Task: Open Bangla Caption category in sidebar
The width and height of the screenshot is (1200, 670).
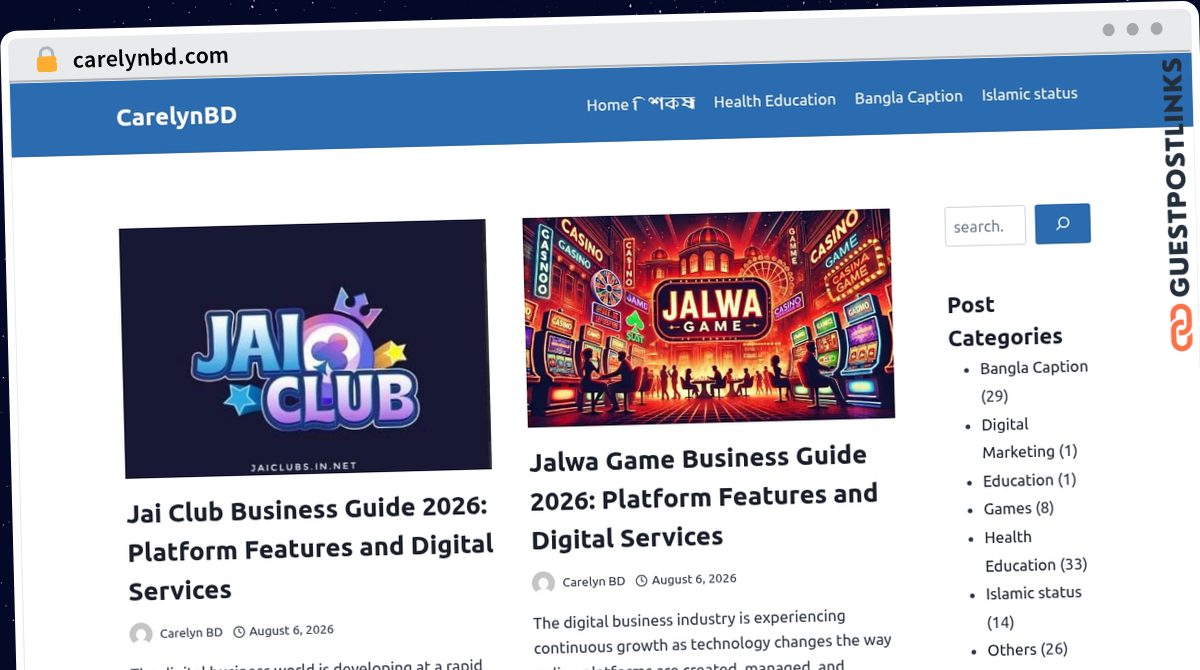Action: (1034, 368)
